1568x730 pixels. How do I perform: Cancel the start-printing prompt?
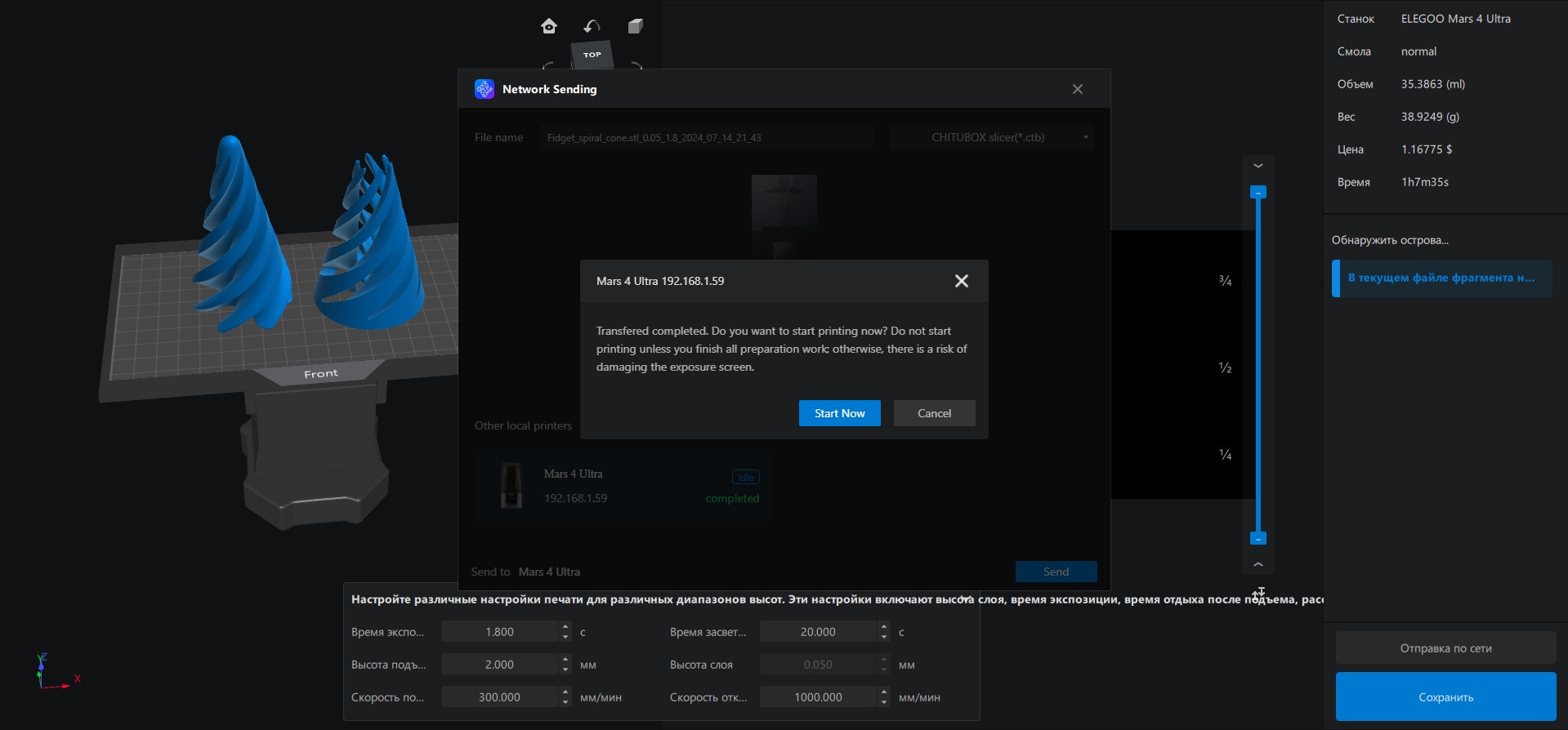coord(935,413)
